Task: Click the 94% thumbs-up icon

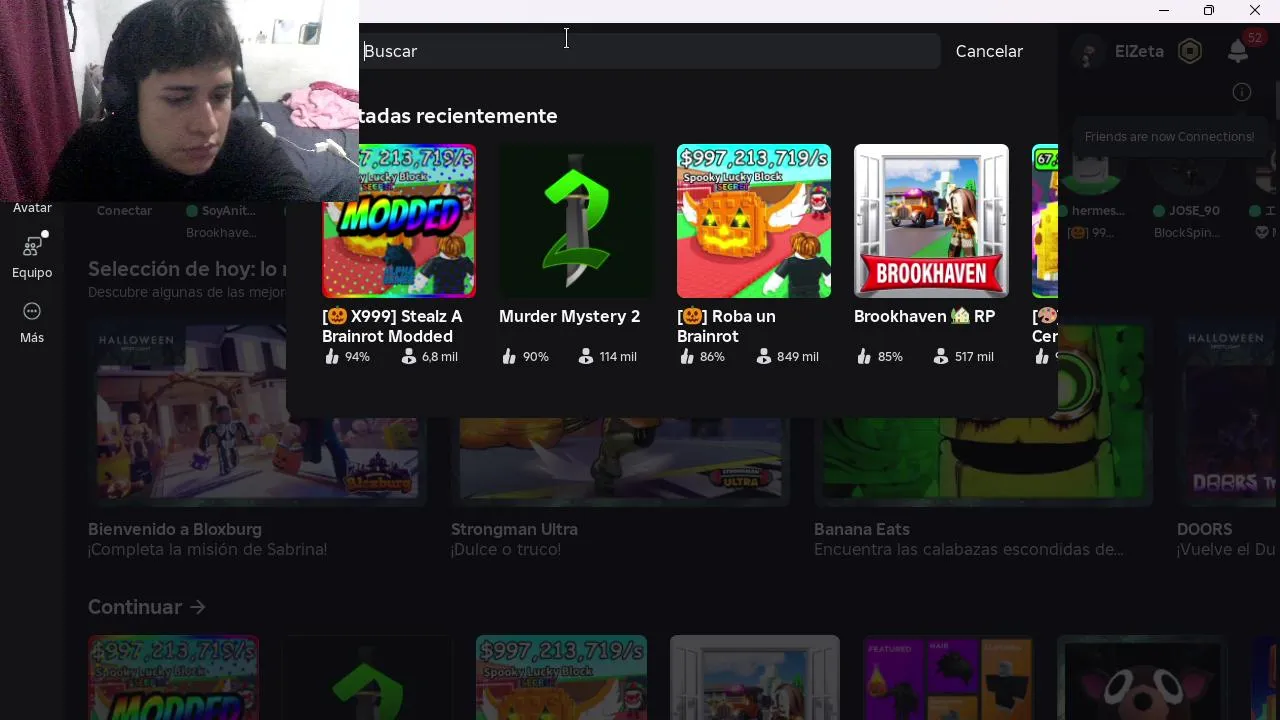Action: pyautogui.click(x=332, y=356)
